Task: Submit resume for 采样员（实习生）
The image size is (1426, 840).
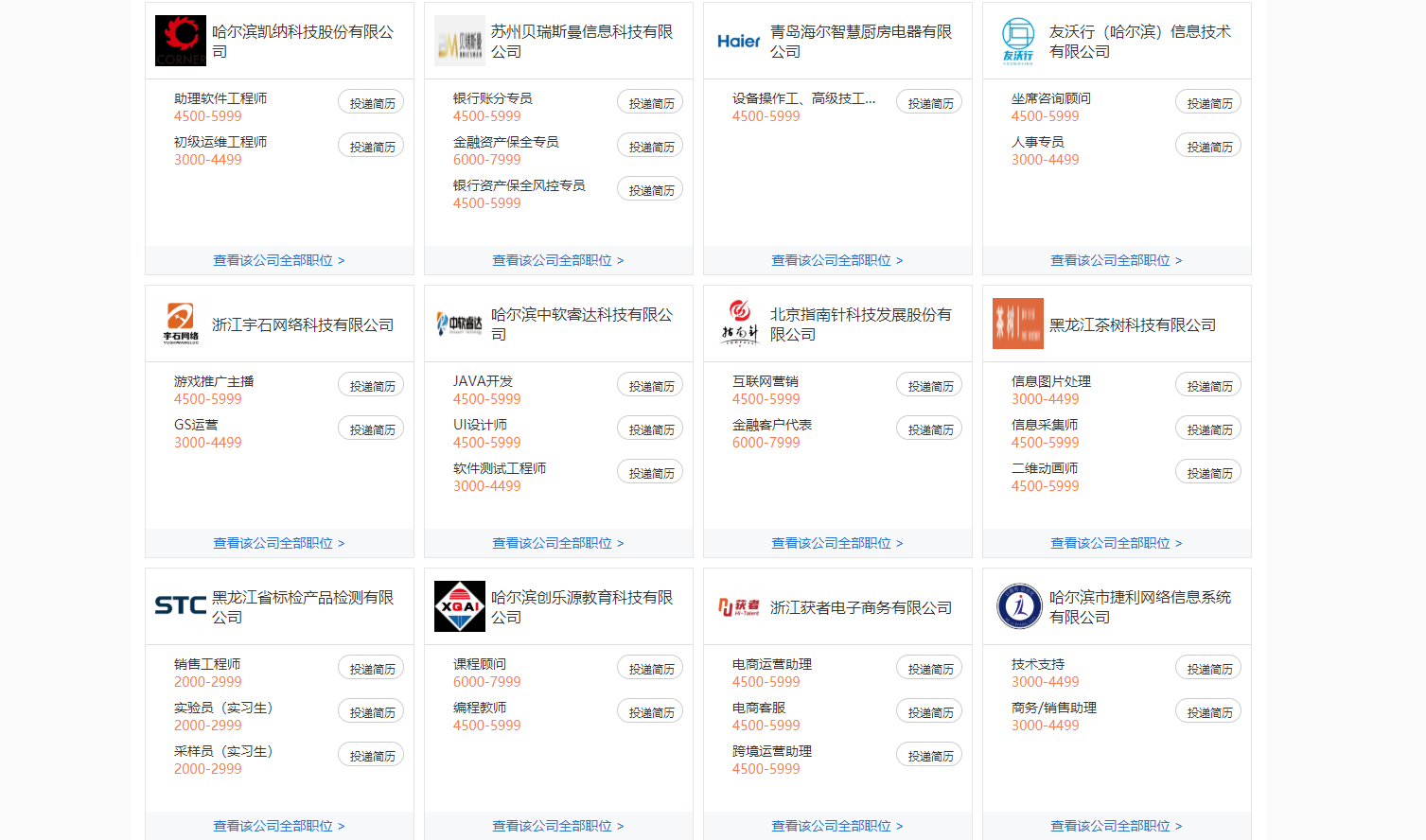Action: point(371,755)
